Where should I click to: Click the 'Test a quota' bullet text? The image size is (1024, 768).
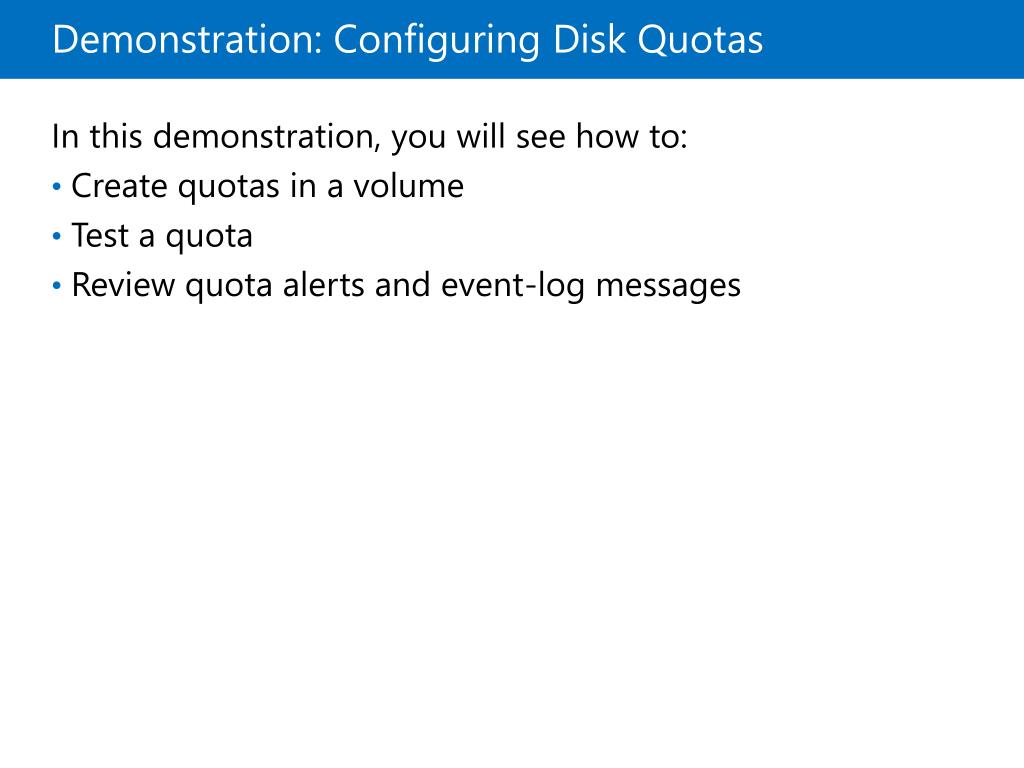click(x=162, y=236)
